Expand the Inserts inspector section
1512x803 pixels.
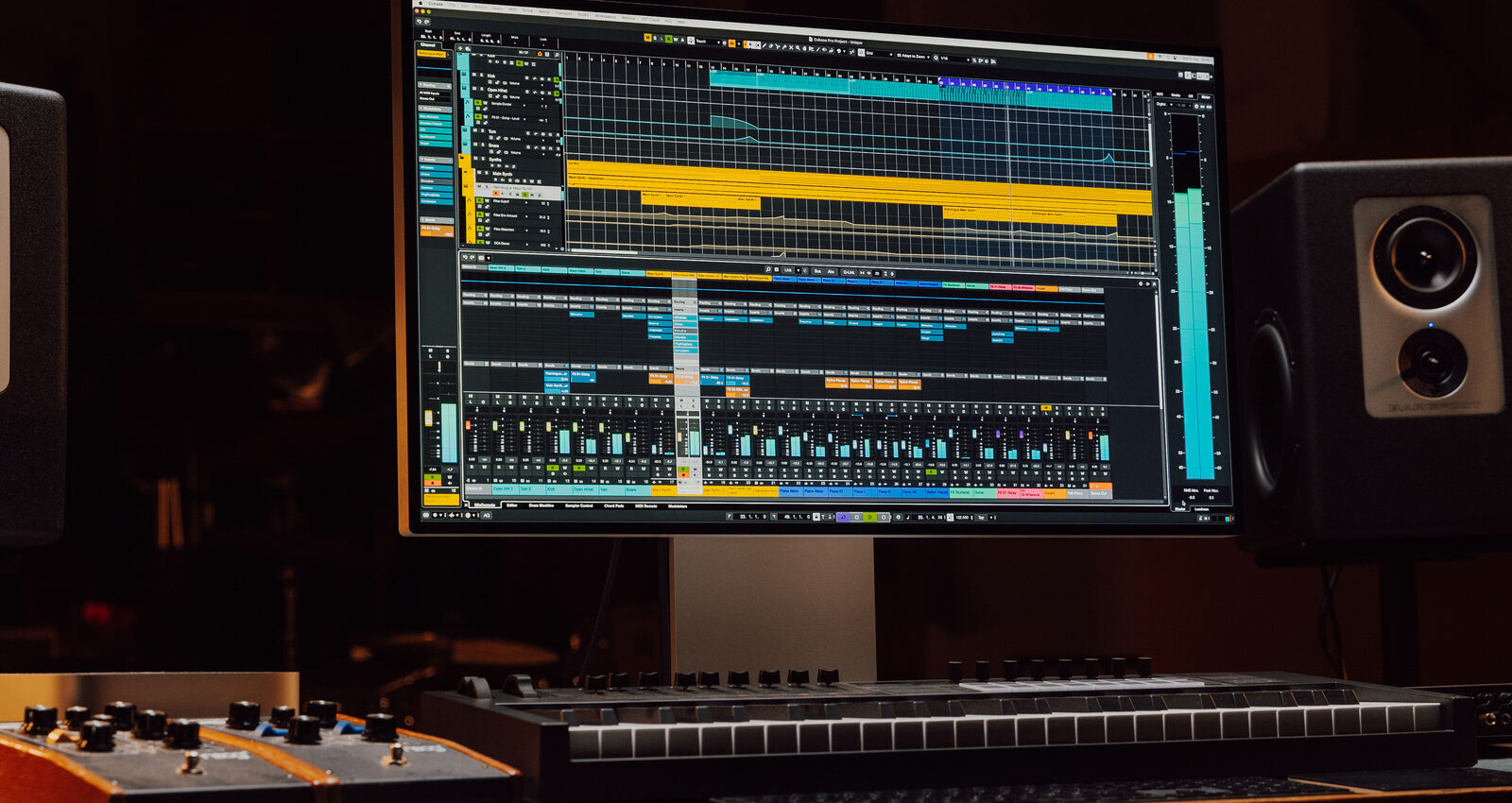click(x=437, y=160)
